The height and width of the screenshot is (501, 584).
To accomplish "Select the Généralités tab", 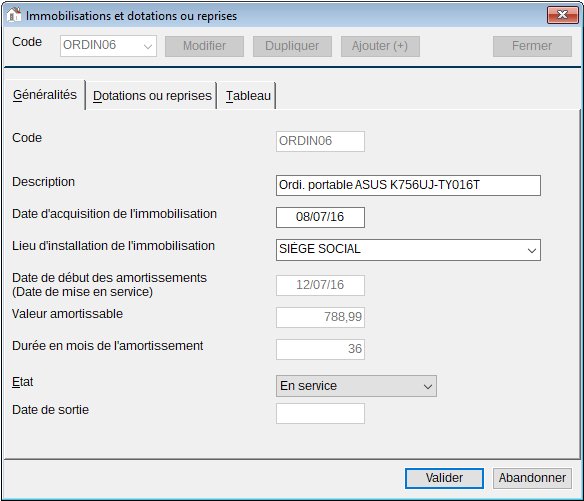I will coord(45,95).
